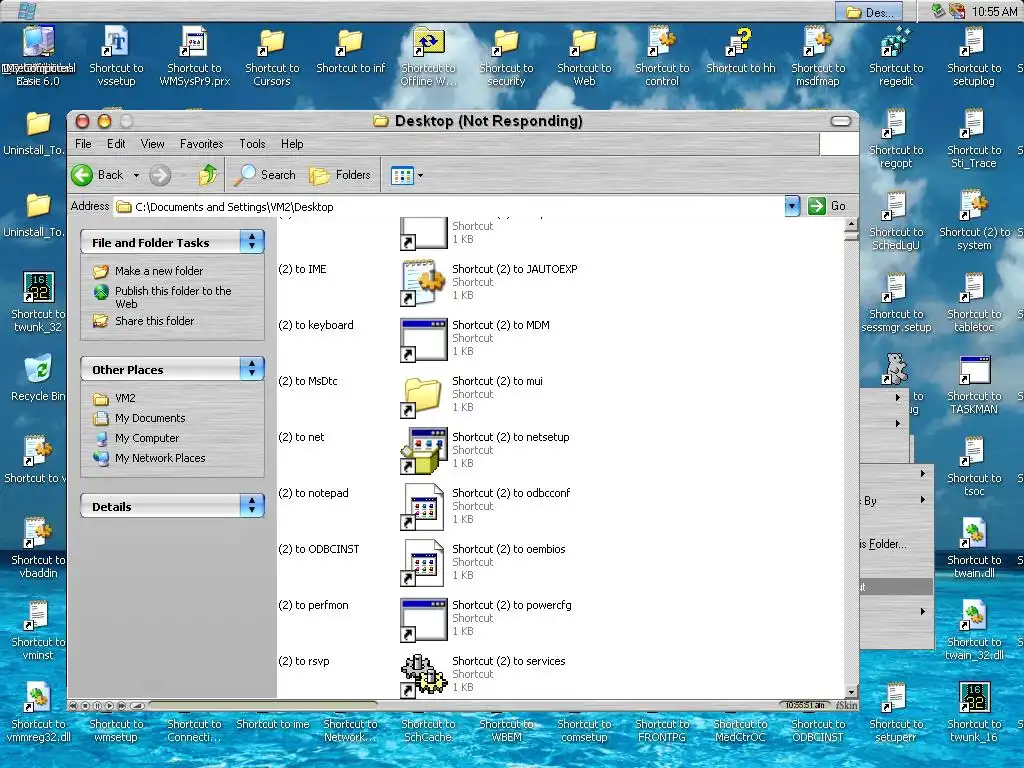Select Shortcut to twain.dll desktop icon
The height and width of the screenshot is (768, 1024).
(974, 549)
